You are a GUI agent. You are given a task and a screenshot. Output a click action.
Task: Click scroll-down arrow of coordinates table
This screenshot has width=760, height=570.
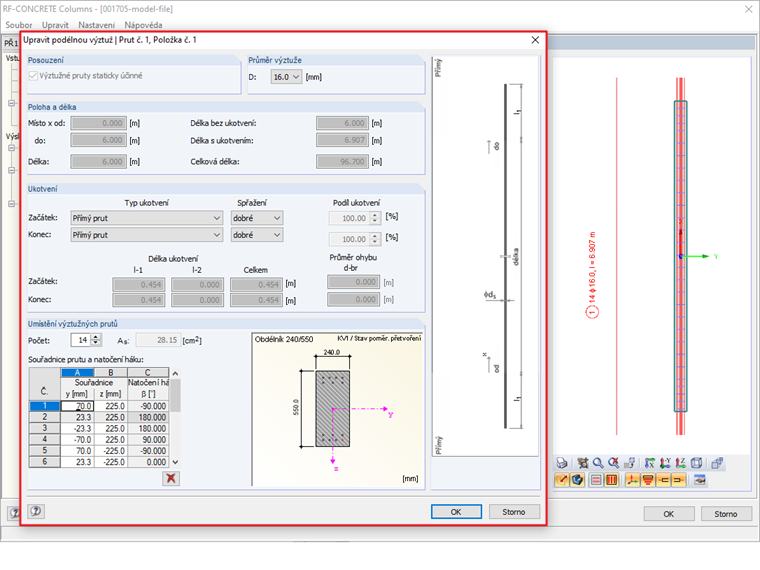pyautogui.click(x=175, y=462)
